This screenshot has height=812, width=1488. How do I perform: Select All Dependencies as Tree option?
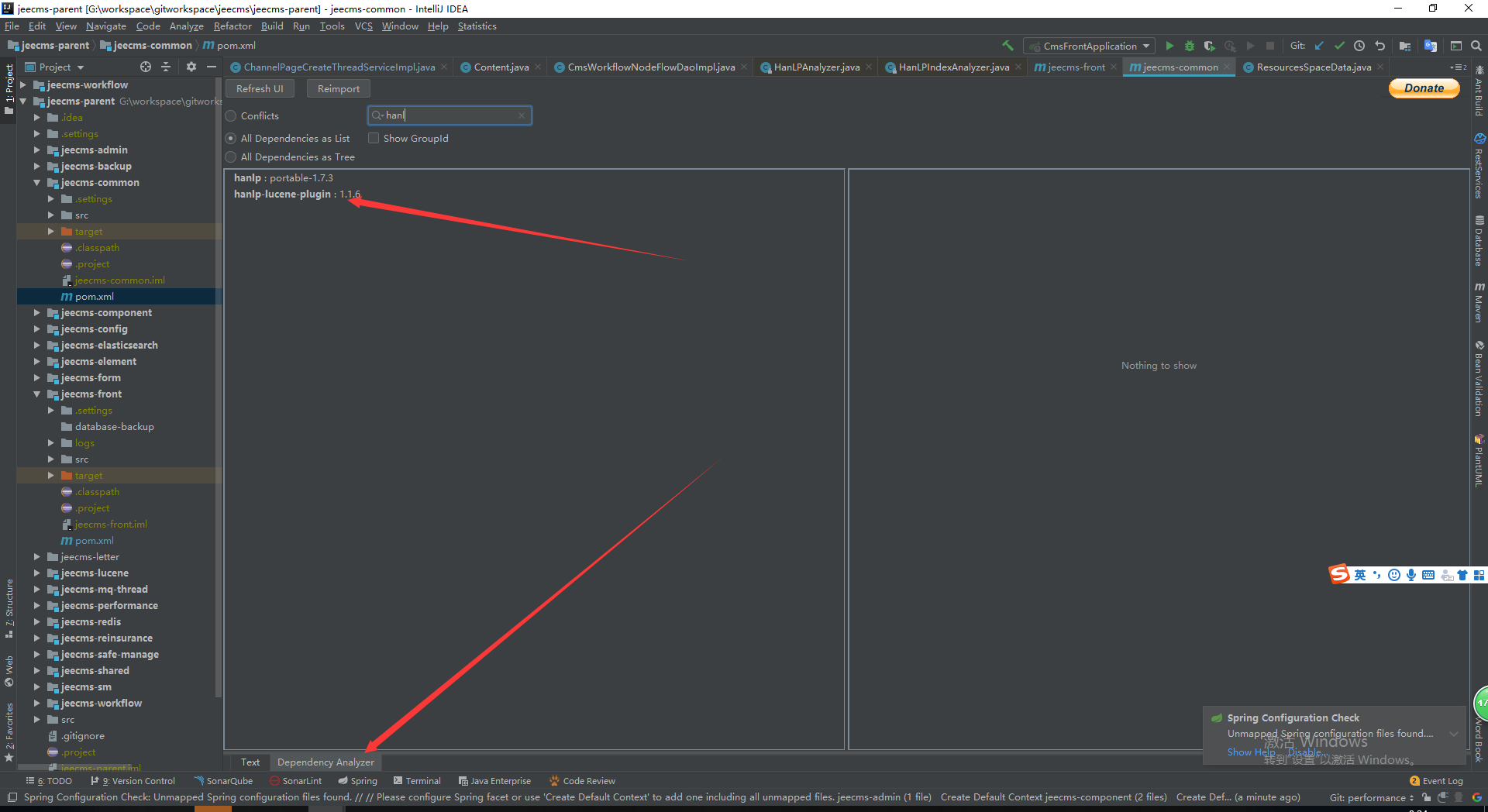click(231, 157)
